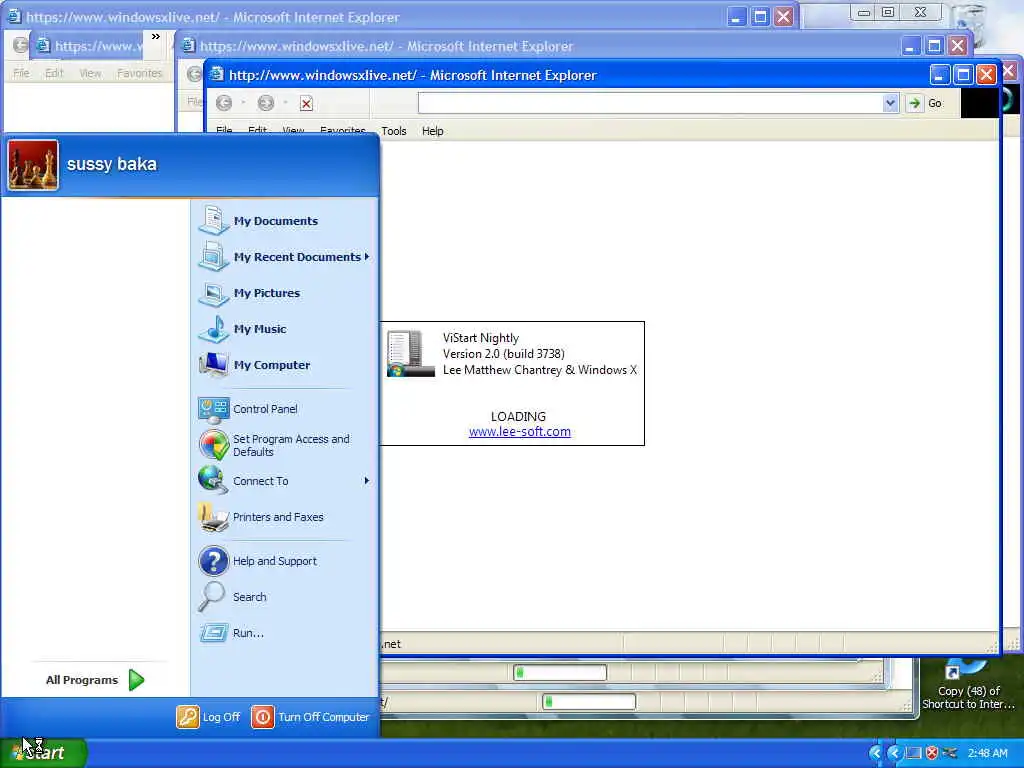
Task: Open the Tools menu in front IE window
Action: 394,131
